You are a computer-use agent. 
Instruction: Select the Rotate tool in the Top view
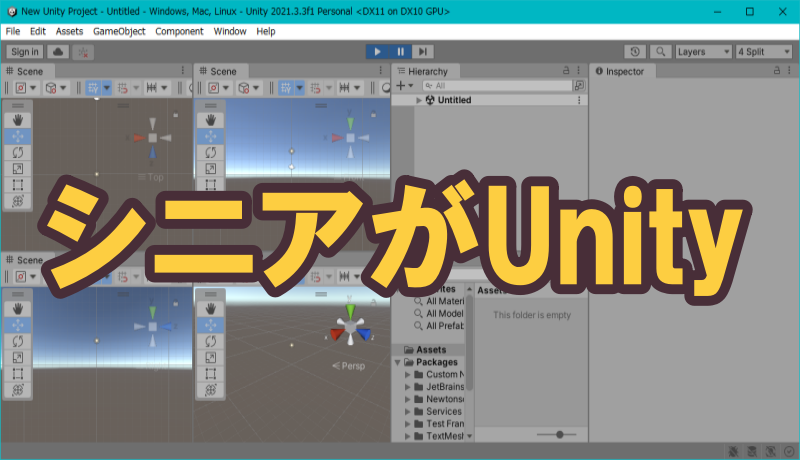18,152
